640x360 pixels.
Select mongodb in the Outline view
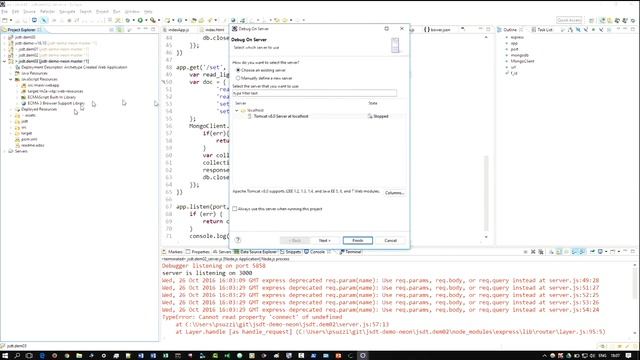click(x=519, y=55)
